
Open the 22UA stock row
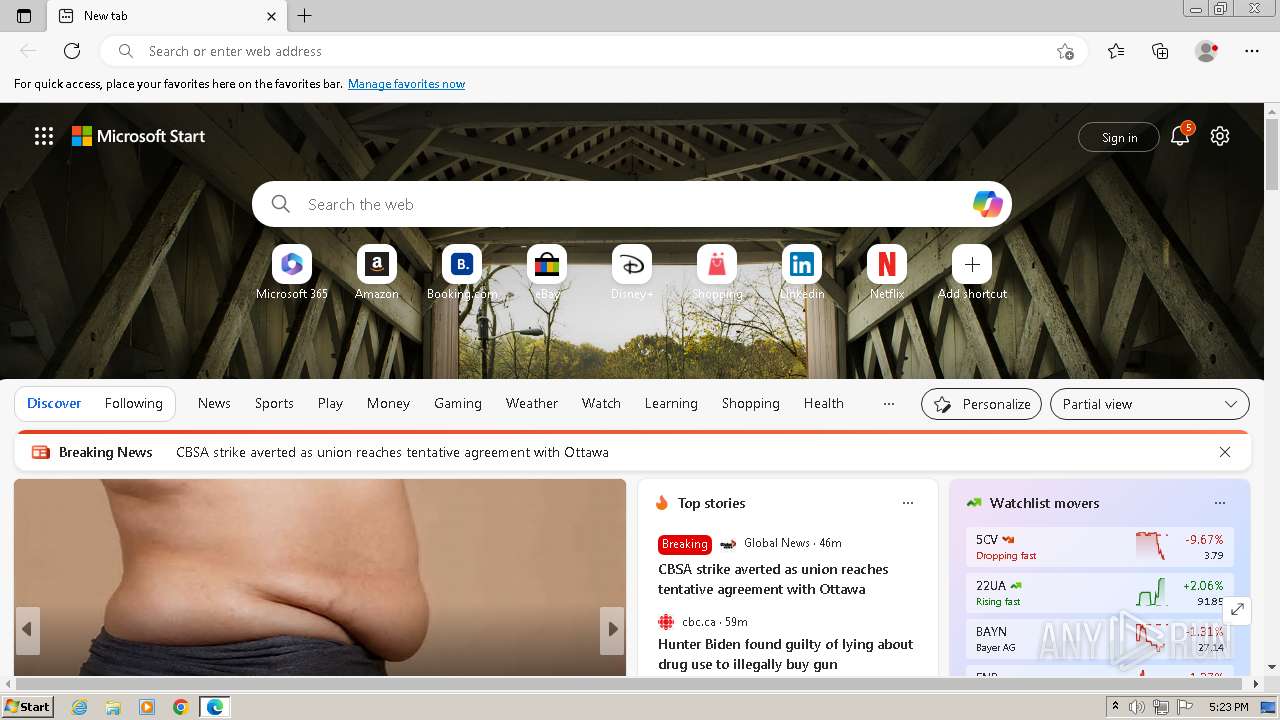point(1099,593)
